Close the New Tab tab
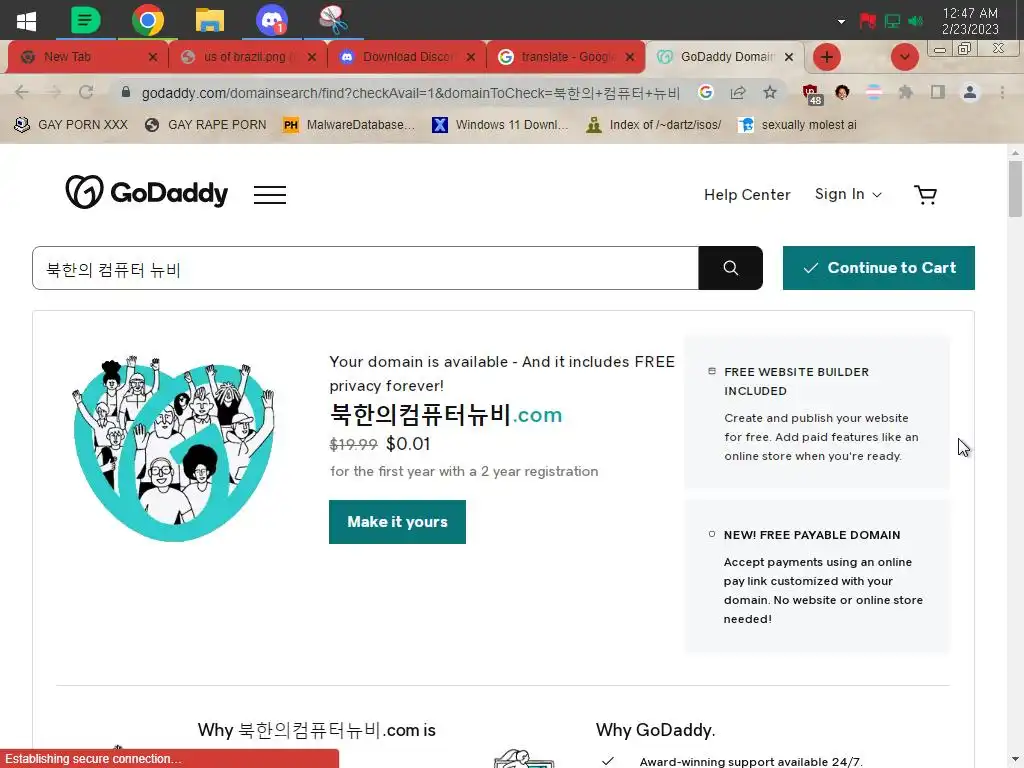1024x768 pixels. (x=153, y=57)
